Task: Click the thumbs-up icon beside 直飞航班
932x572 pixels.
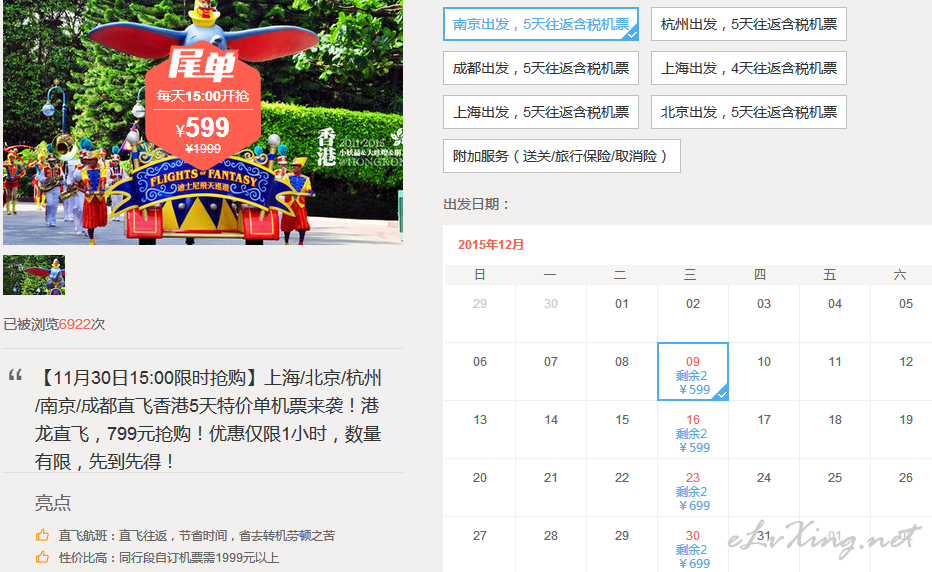Action: click(x=42, y=535)
